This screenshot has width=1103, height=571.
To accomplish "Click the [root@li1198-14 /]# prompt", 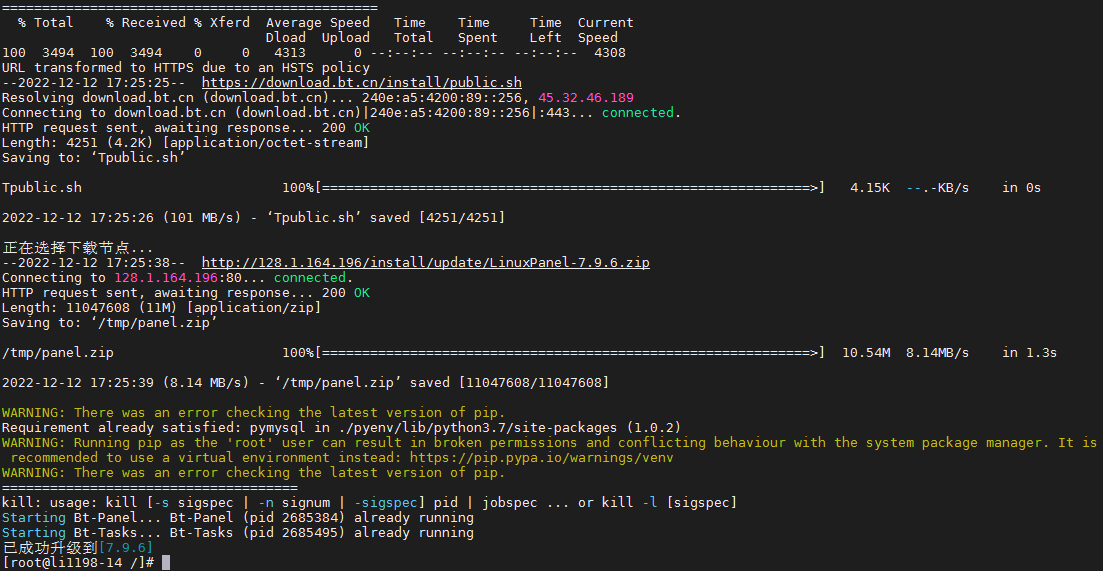I will (78, 563).
